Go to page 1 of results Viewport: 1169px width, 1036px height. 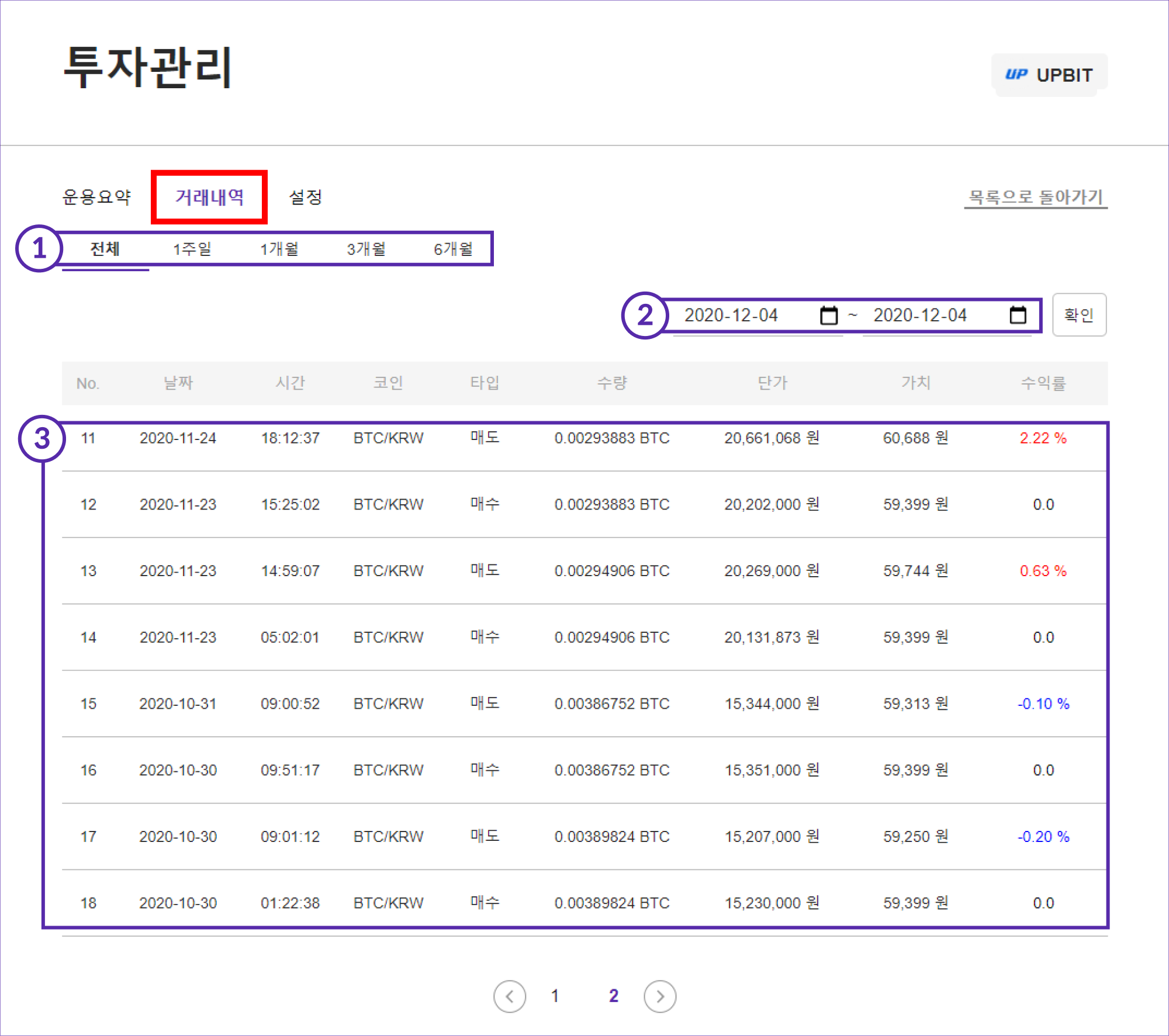pos(555,996)
